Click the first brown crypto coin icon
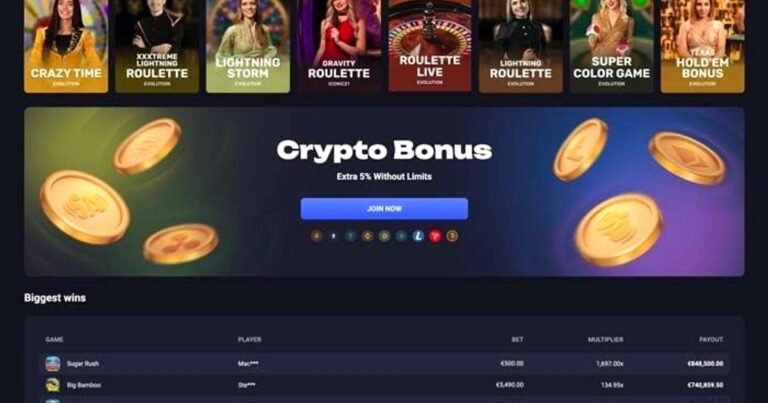This screenshot has height=403, width=768. point(316,236)
